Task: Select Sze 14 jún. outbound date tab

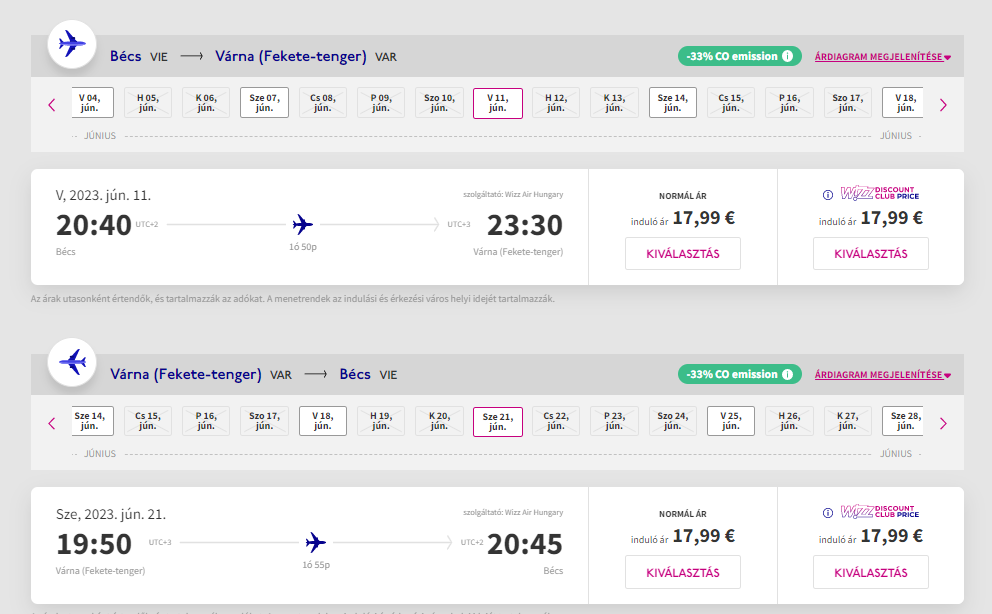Action: 673,103
